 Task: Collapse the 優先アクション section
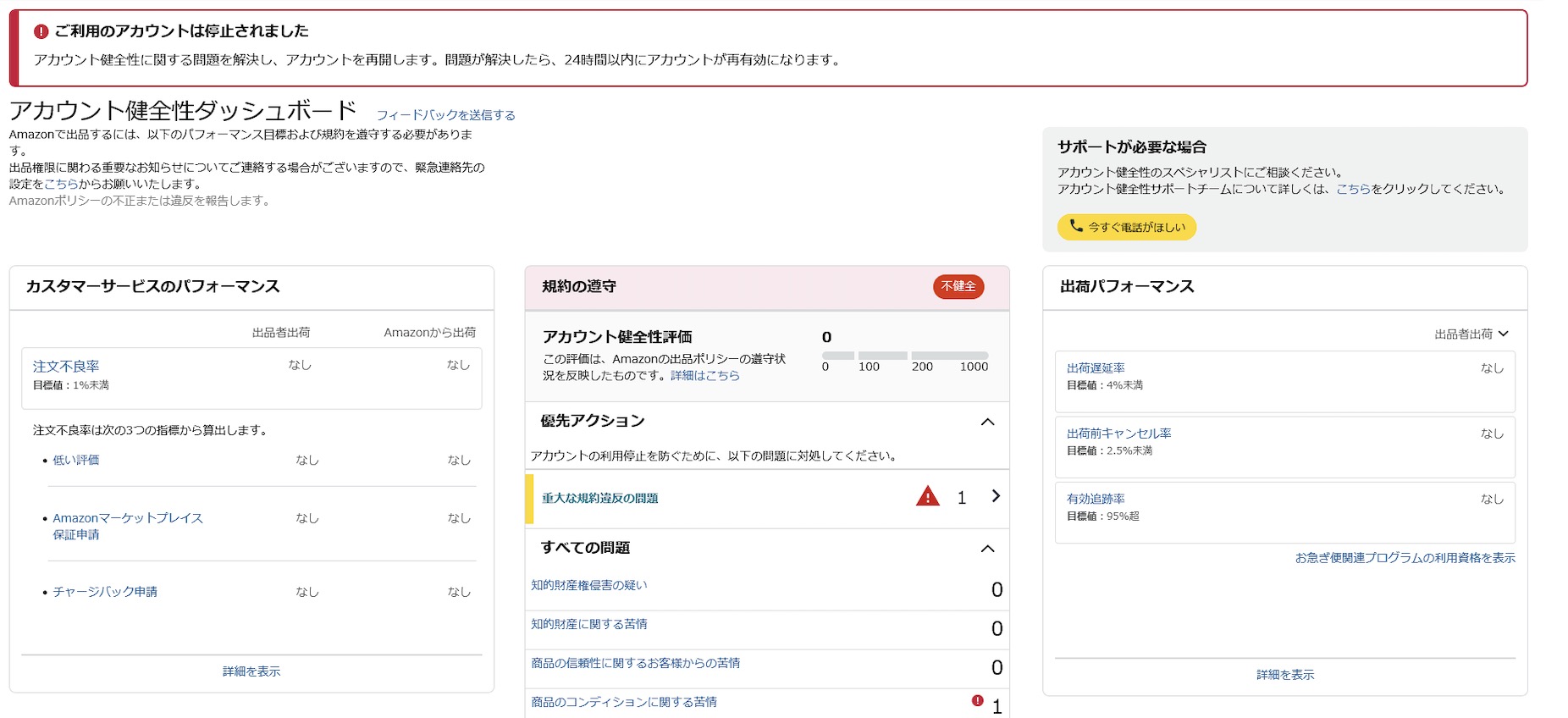987,422
